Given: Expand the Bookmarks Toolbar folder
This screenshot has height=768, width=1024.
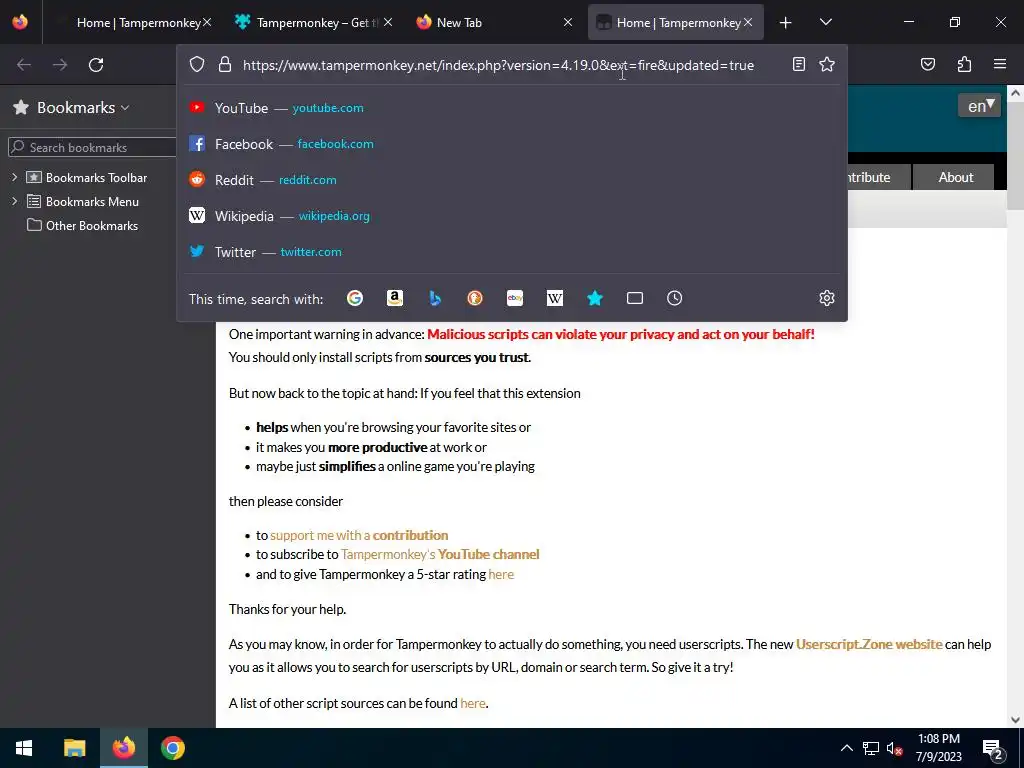Looking at the screenshot, I should pyautogui.click(x=14, y=177).
